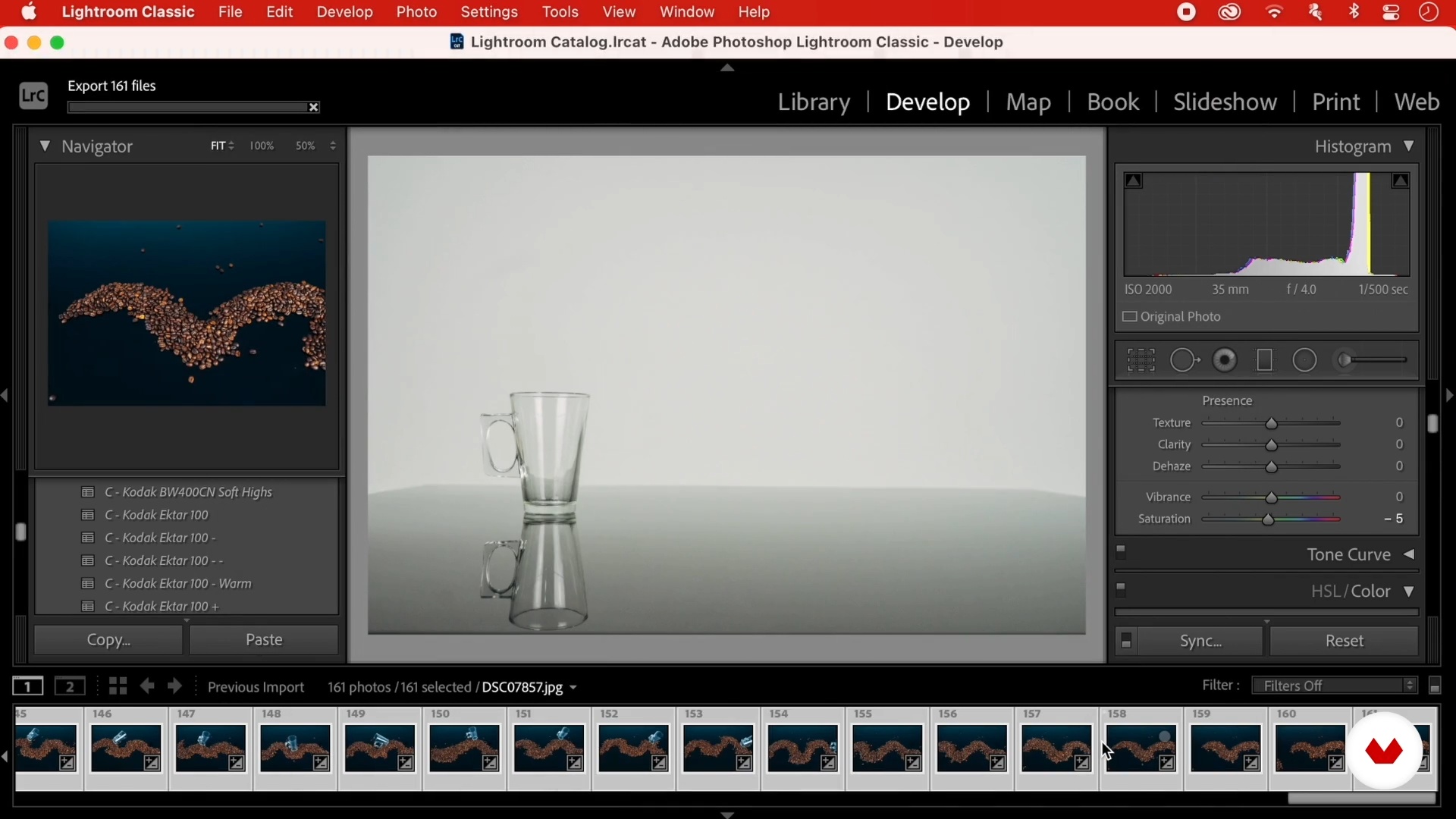This screenshot has height=819, width=1456.
Task: Toggle the filter lock switch
Action: [x=1435, y=686]
